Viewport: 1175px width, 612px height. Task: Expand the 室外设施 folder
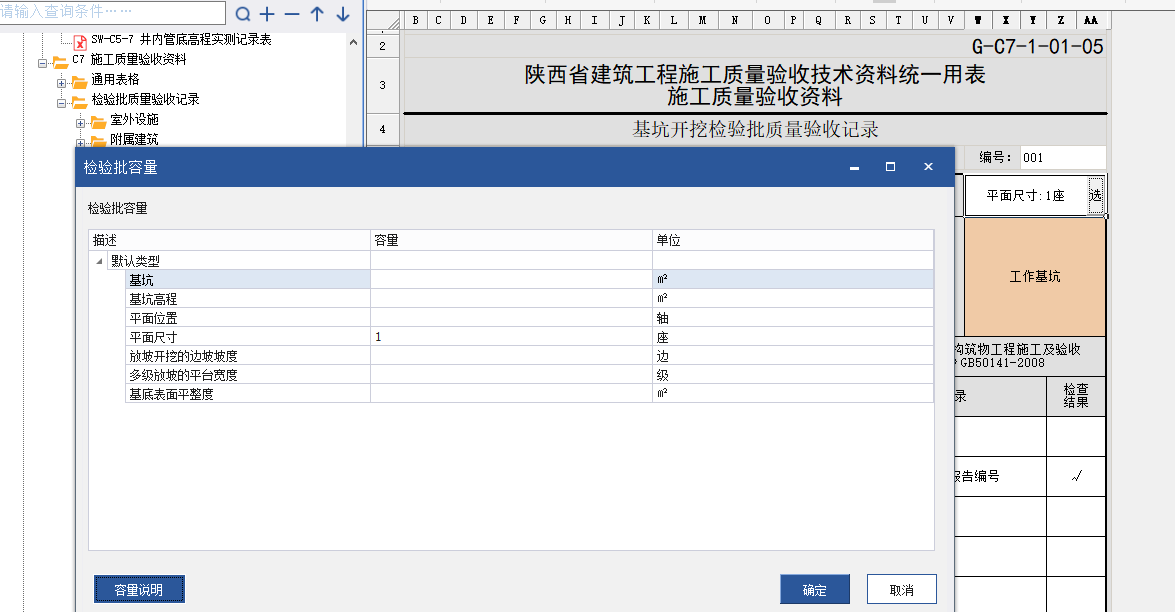pos(80,124)
